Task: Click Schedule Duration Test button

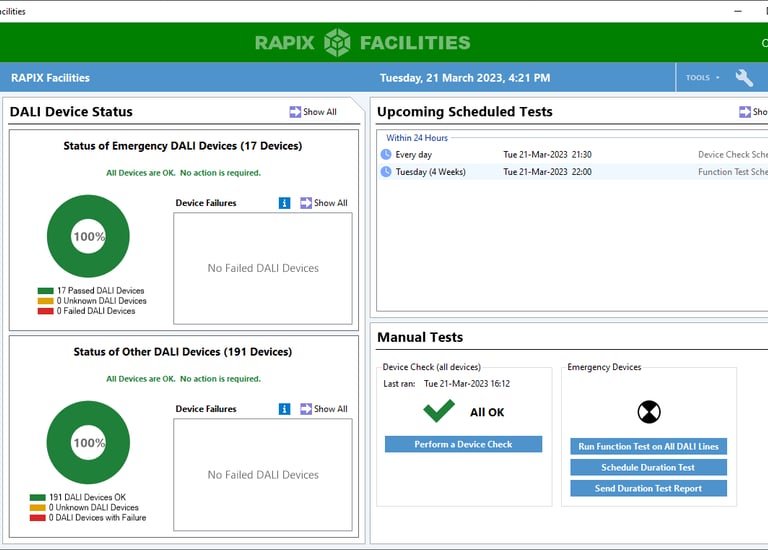Action: click(x=648, y=467)
